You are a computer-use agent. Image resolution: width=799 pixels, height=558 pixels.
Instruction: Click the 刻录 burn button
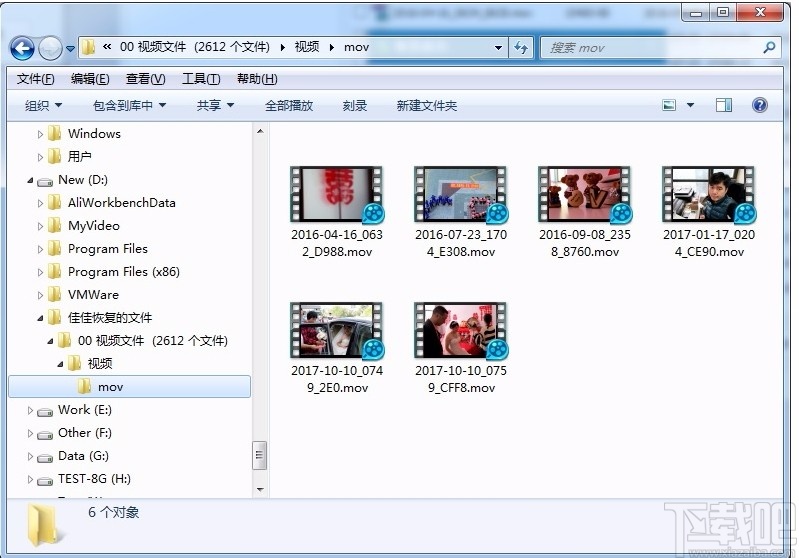tap(355, 105)
